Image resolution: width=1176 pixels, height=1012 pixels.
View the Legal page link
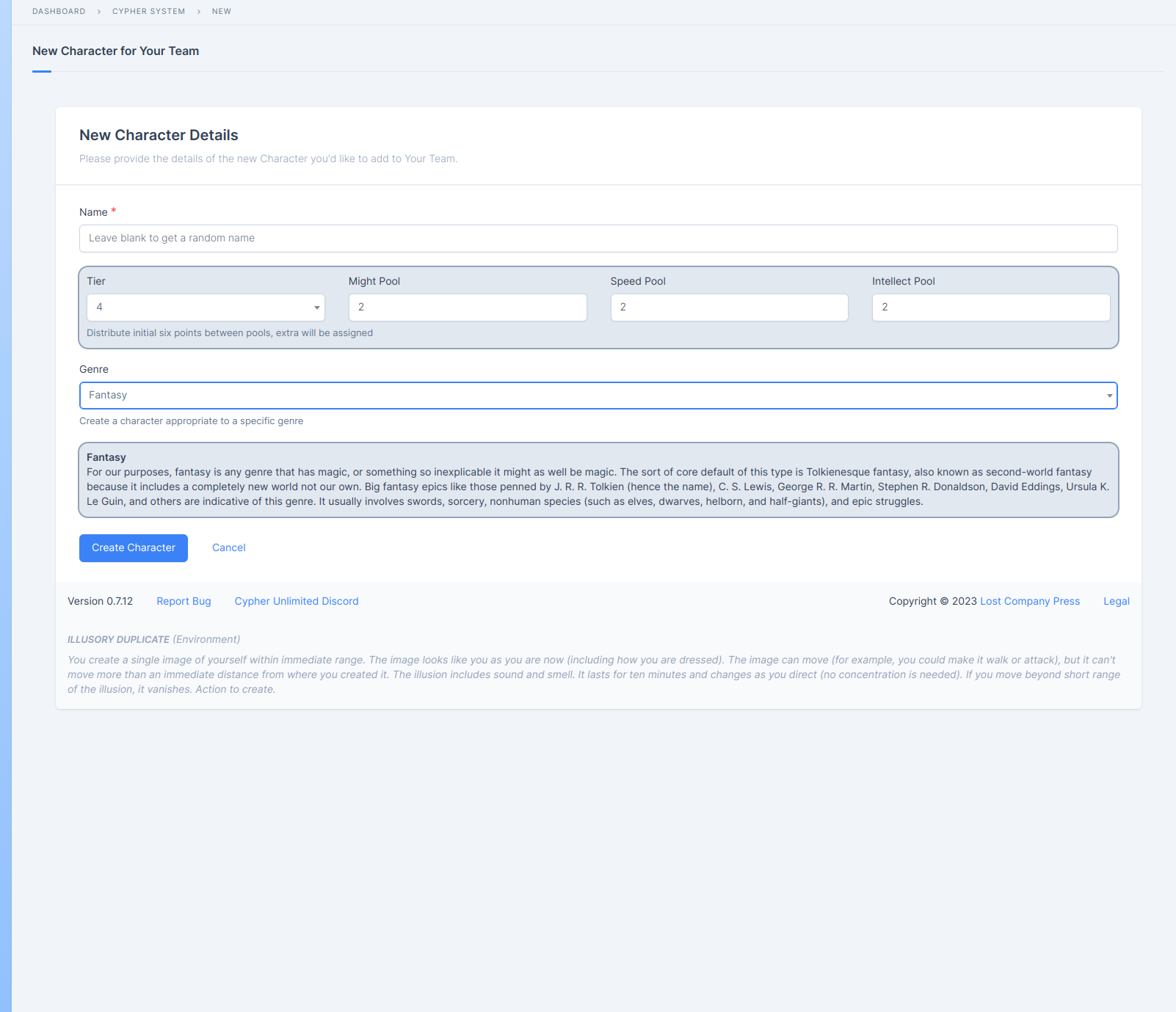(1116, 601)
